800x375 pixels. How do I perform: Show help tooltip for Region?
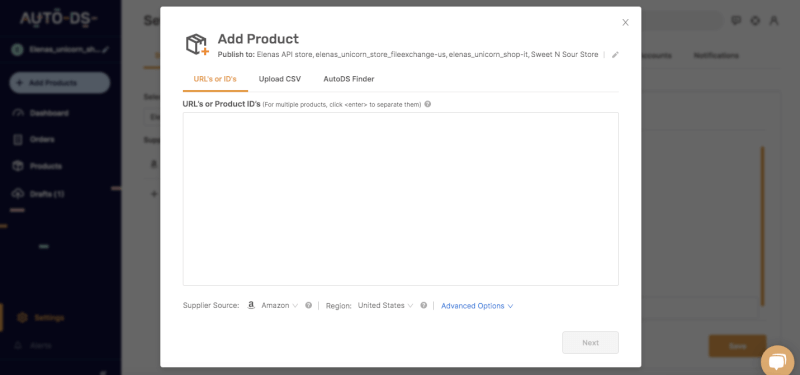(x=423, y=306)
